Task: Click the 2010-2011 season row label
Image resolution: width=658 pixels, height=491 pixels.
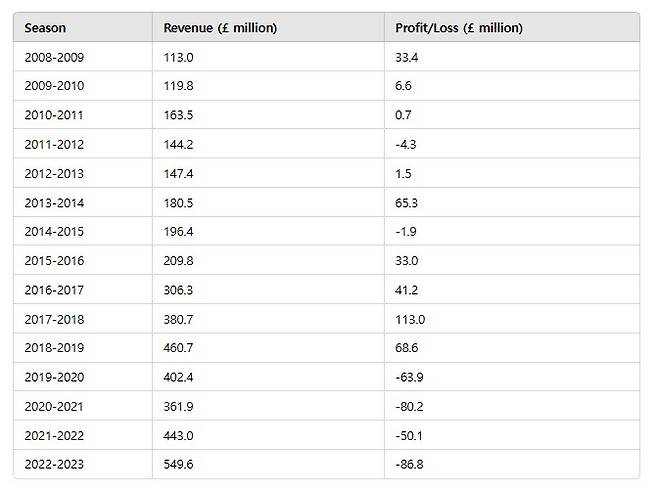Action: point(55,115)
